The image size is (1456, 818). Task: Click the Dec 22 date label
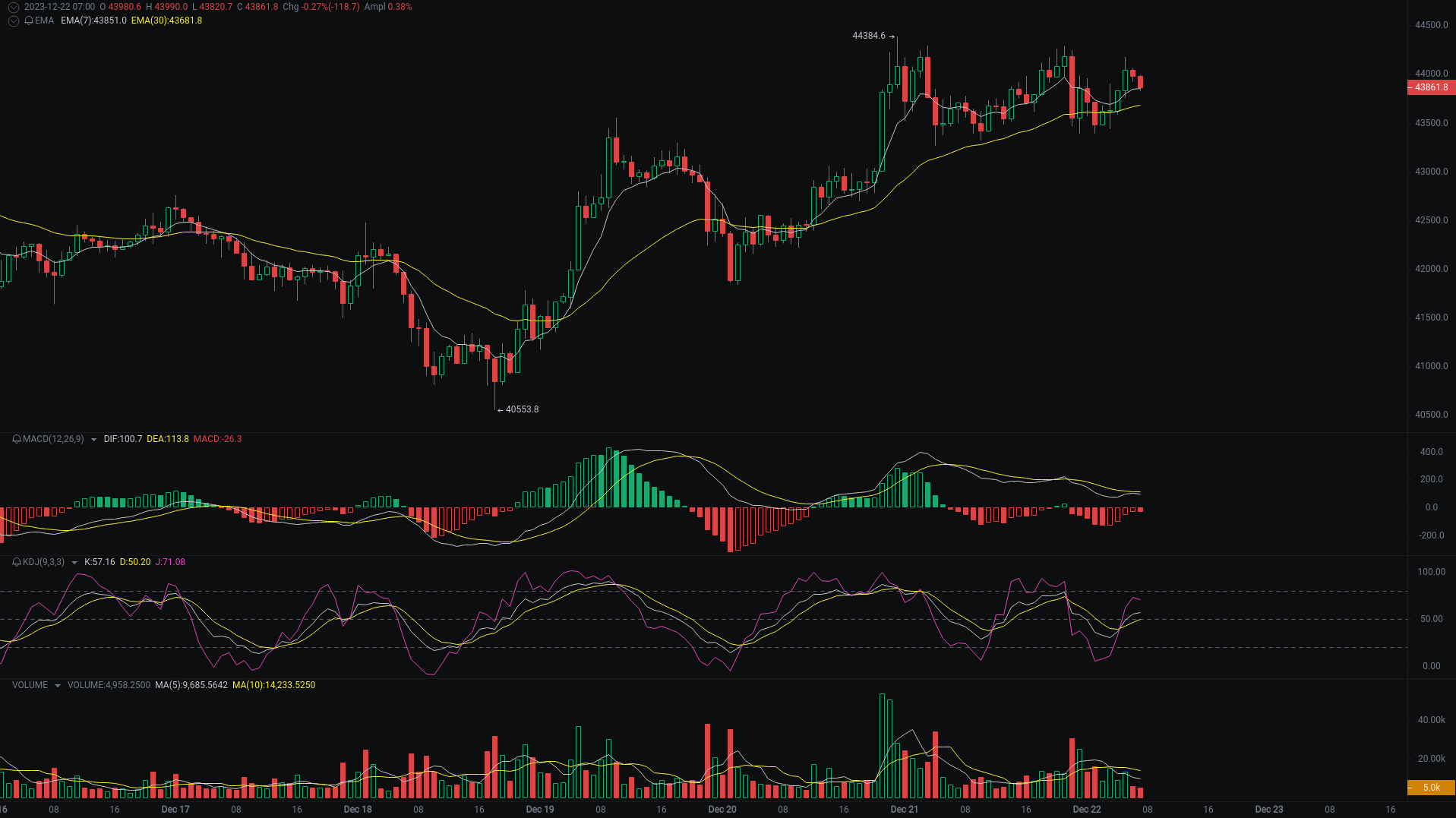(1087, 810)
